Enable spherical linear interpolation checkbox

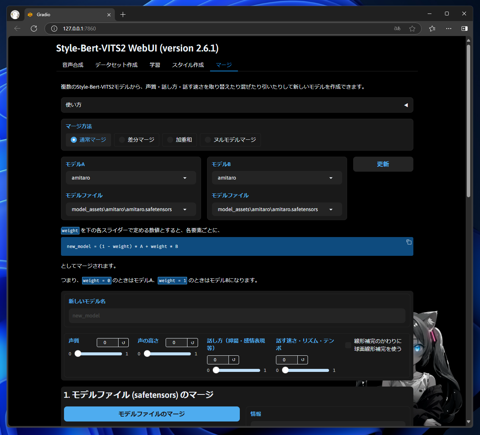[348, 345]
